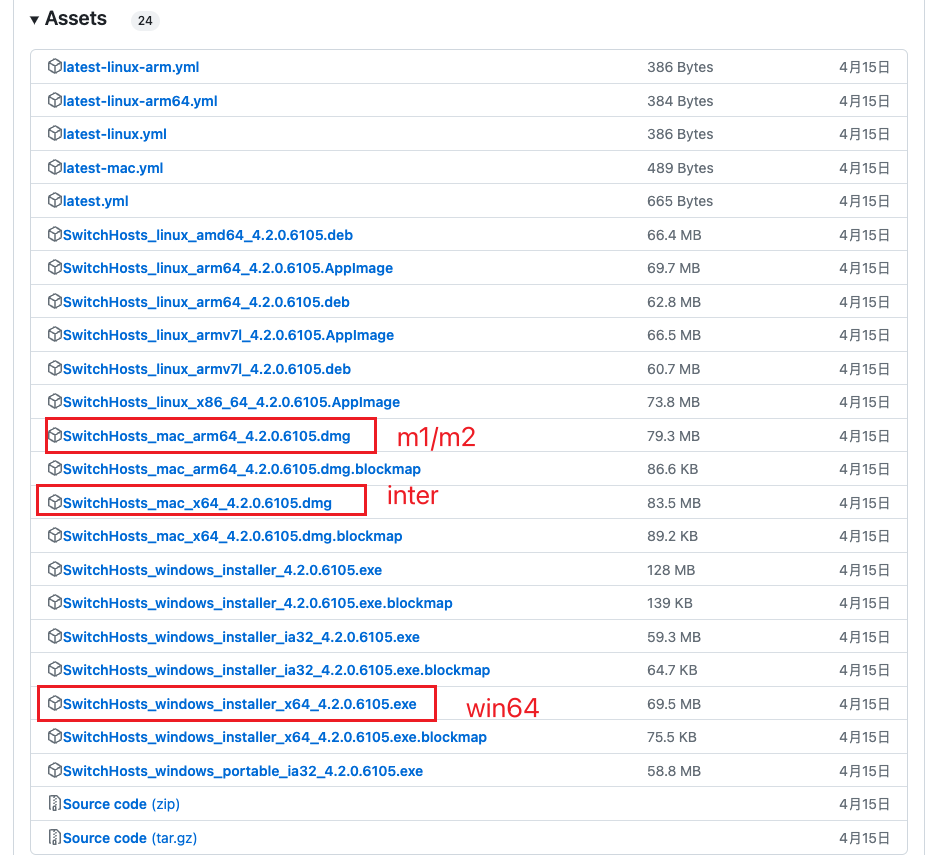Click package icon beside linux_armv7l AppImage
Image resolution: width=925 pixels, height=855 pixels.
pyautogui.click(x=54, y=334)
